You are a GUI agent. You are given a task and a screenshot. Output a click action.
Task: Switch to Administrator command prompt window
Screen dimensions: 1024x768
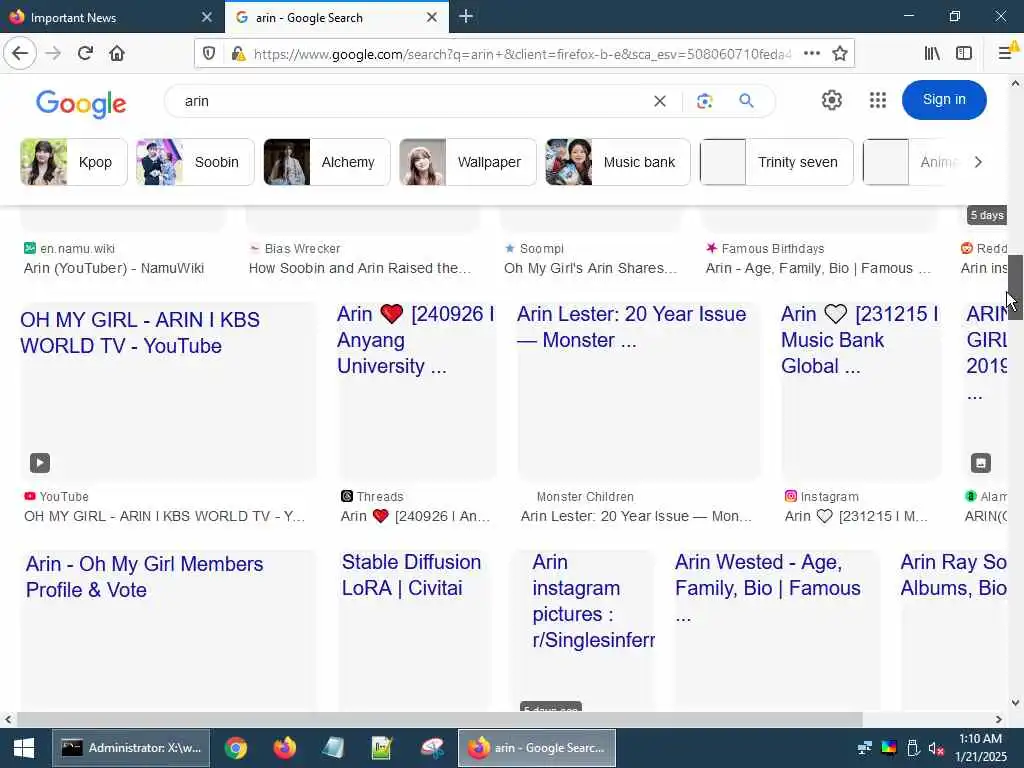click(131, 748)
